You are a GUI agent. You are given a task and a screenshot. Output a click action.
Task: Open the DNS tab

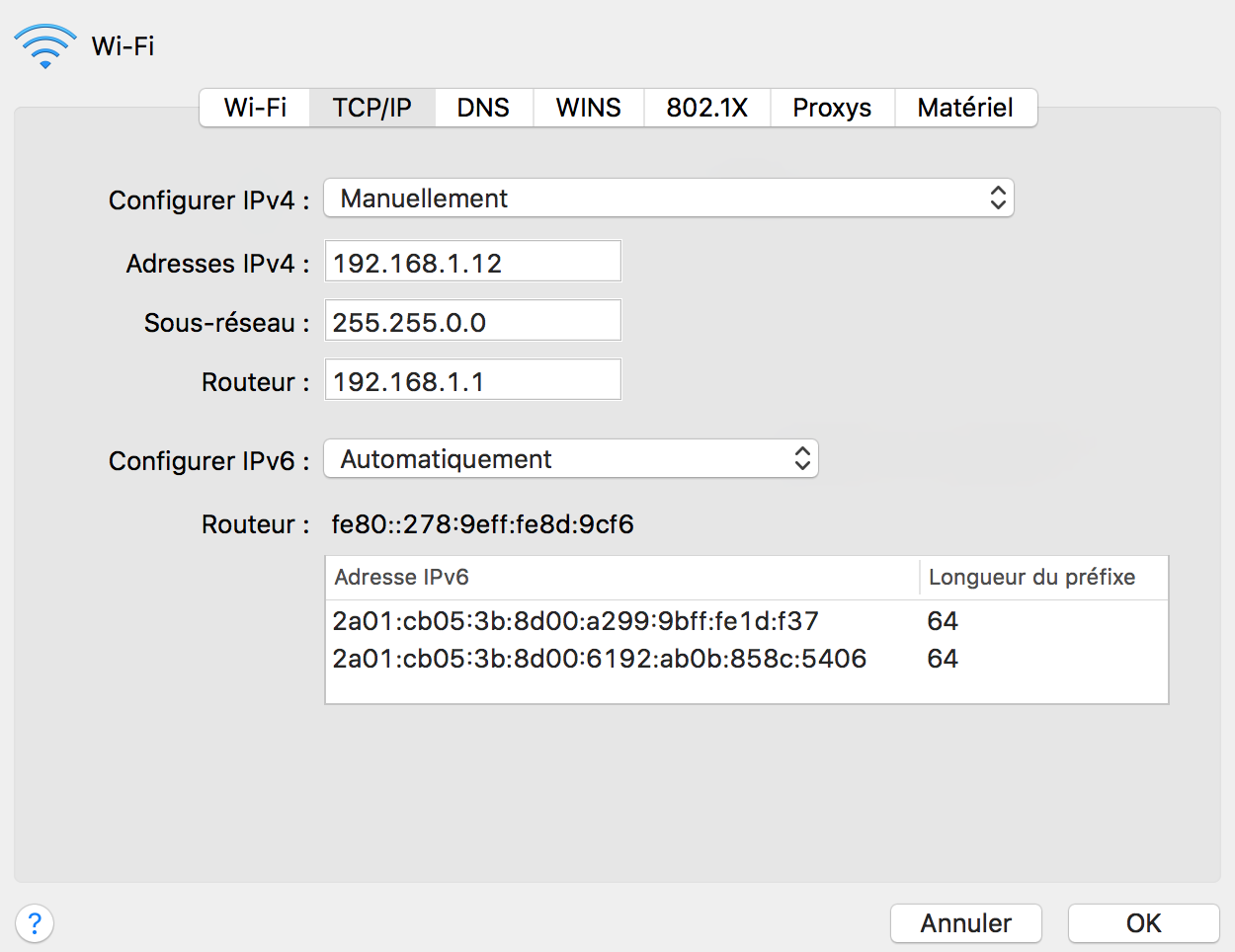point(484,108)
